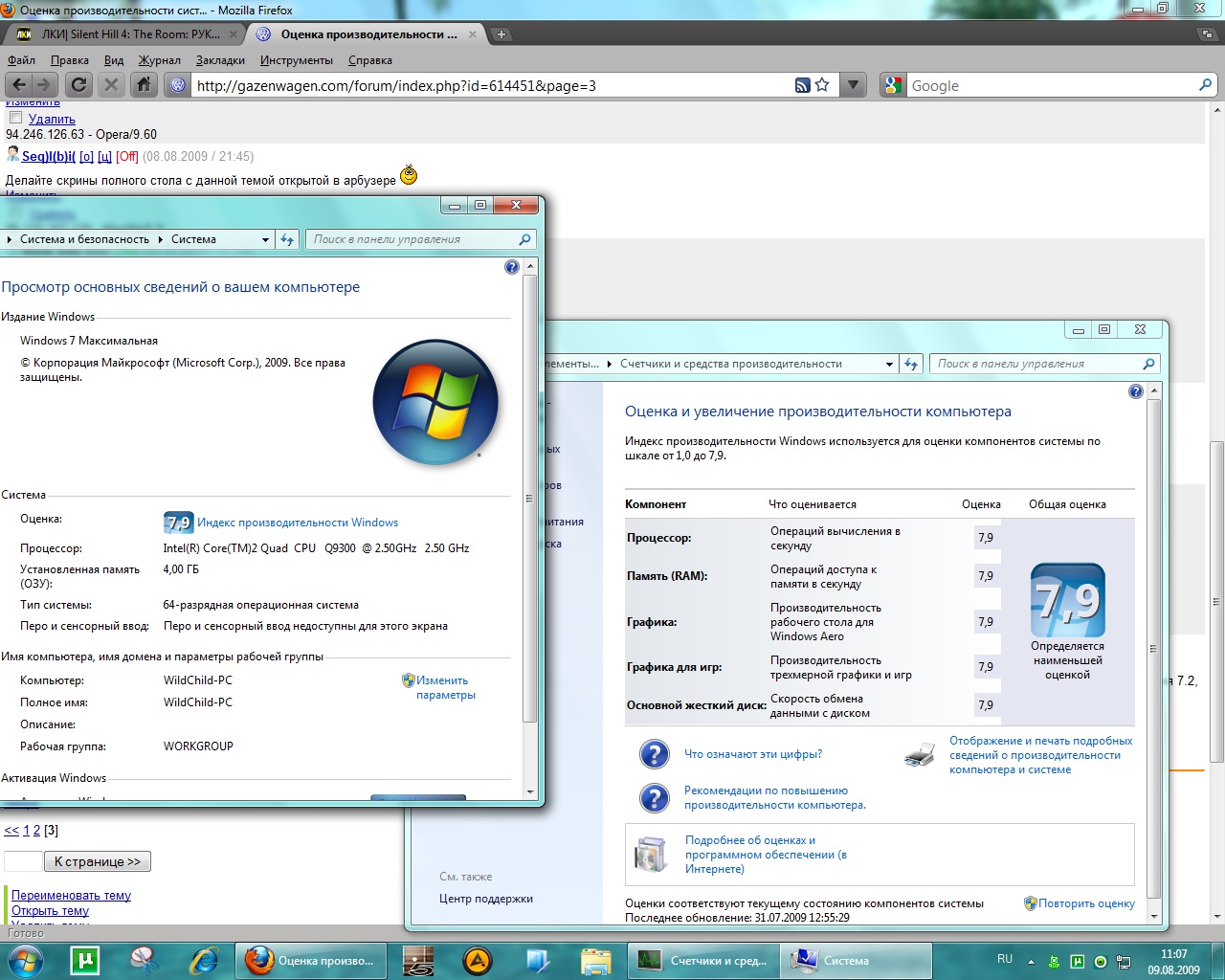
Task: Refresh button in performance window address bar
Action: click(x=911, y=364)
